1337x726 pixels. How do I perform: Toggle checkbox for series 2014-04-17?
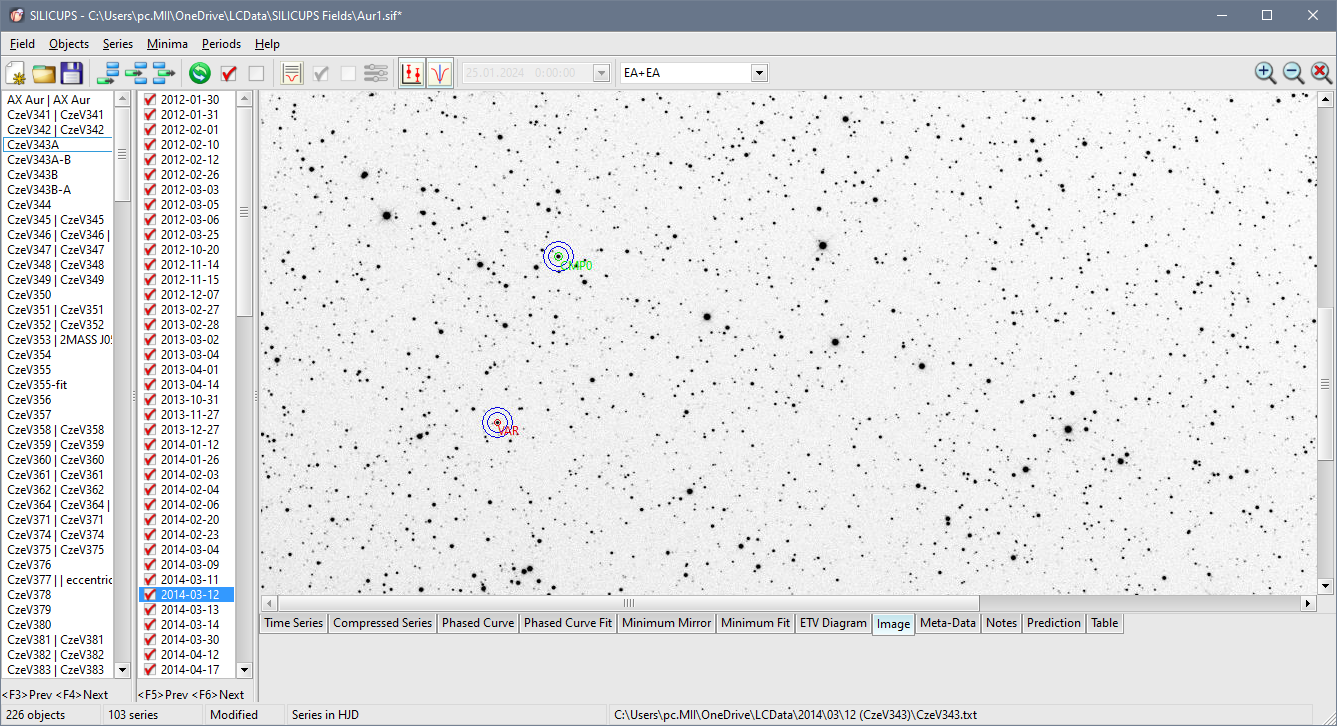[150, 670]
